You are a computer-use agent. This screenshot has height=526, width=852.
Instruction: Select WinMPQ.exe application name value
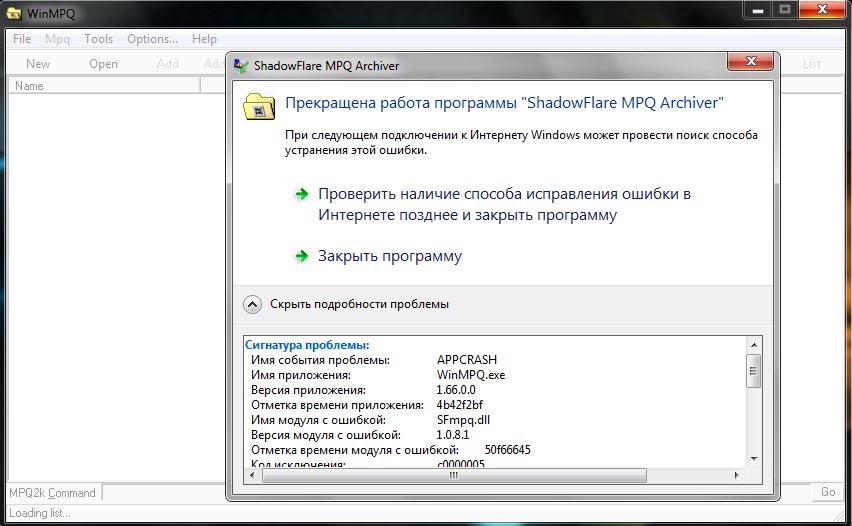click(471, 375)
